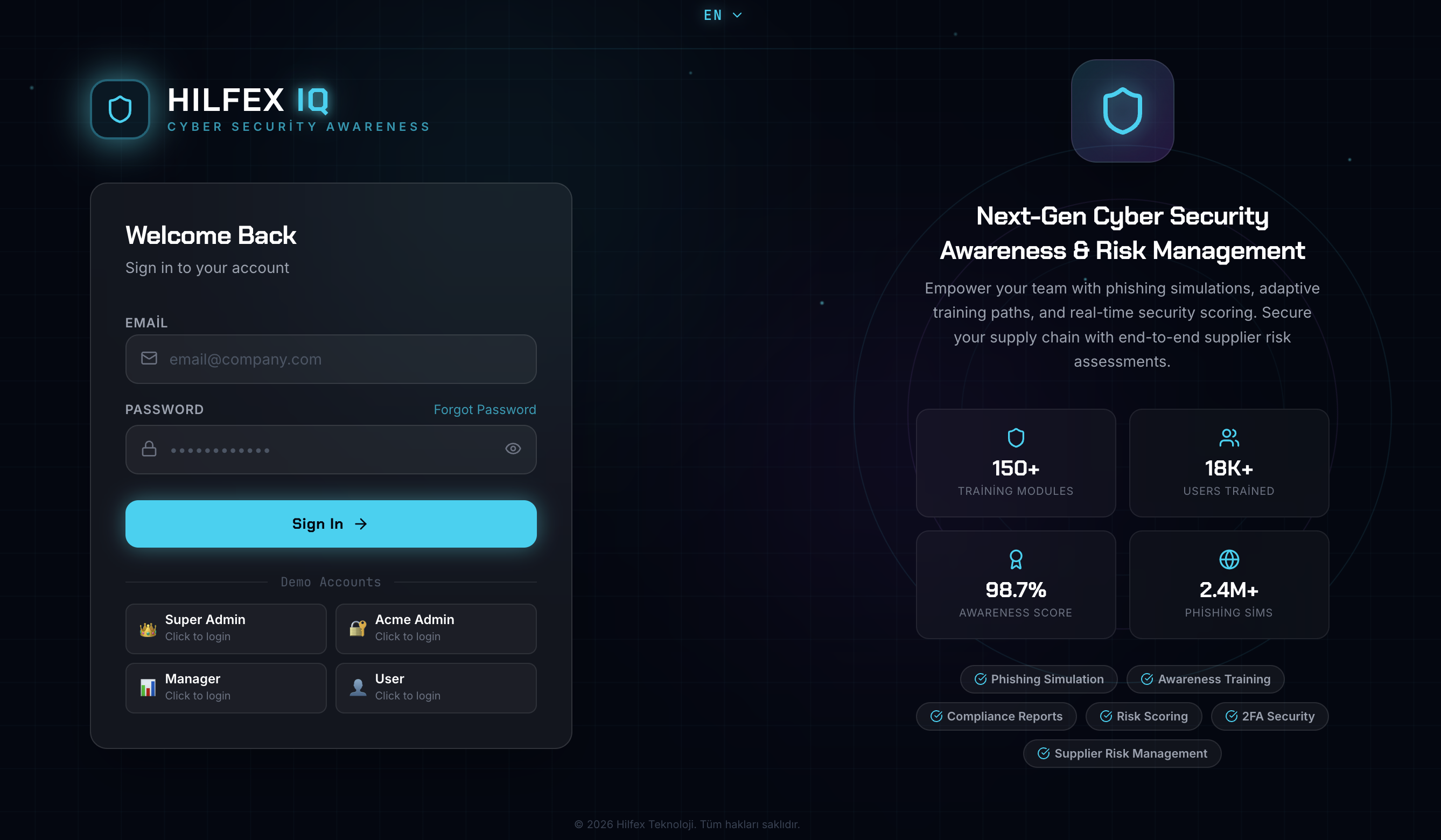This screenshot has width=1441, height=840.
Task: Click the email envelope icon in email field
Action: (148, 359)
